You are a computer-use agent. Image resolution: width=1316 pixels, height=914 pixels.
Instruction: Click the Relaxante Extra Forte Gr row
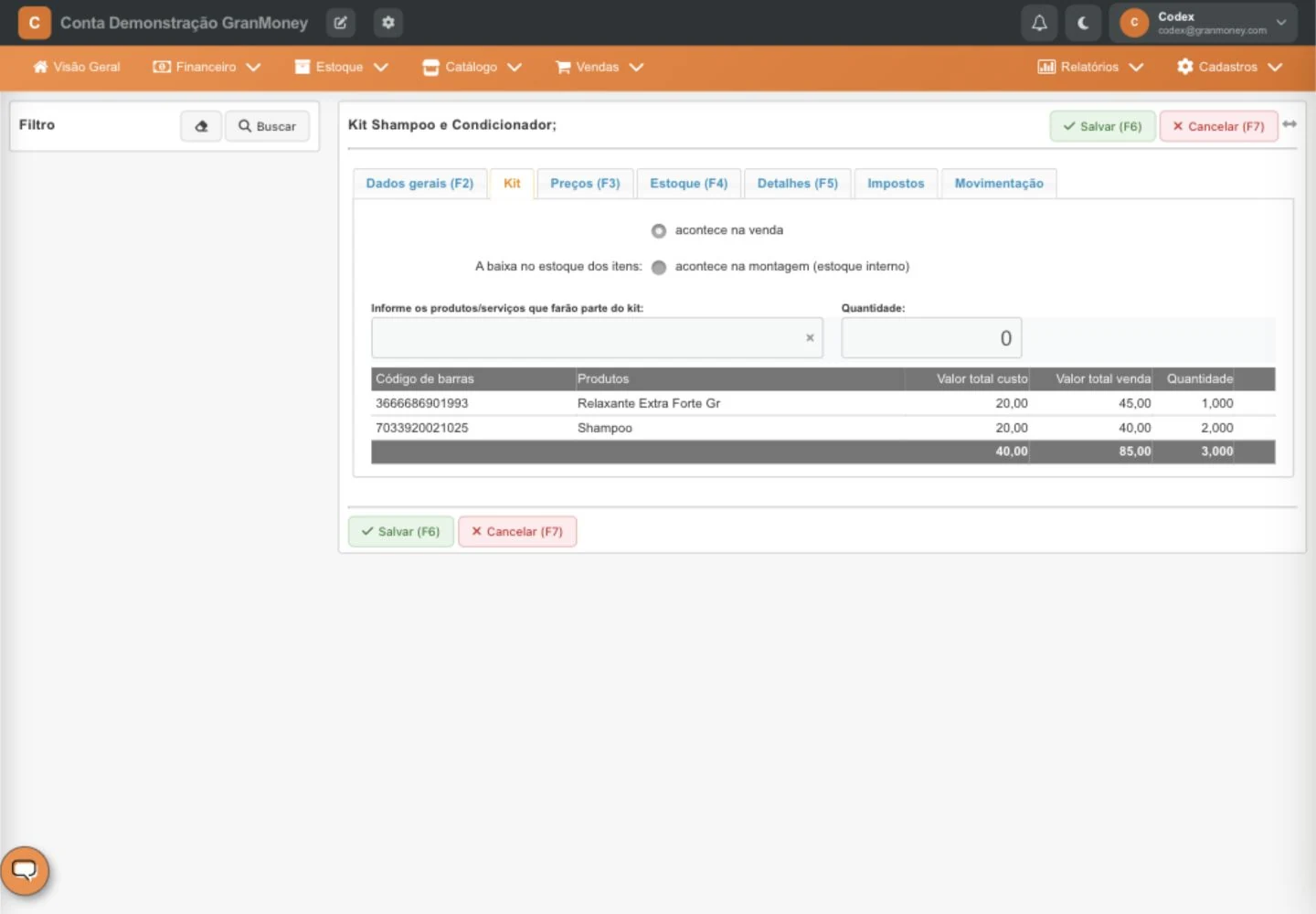click(x=822, y=403)
